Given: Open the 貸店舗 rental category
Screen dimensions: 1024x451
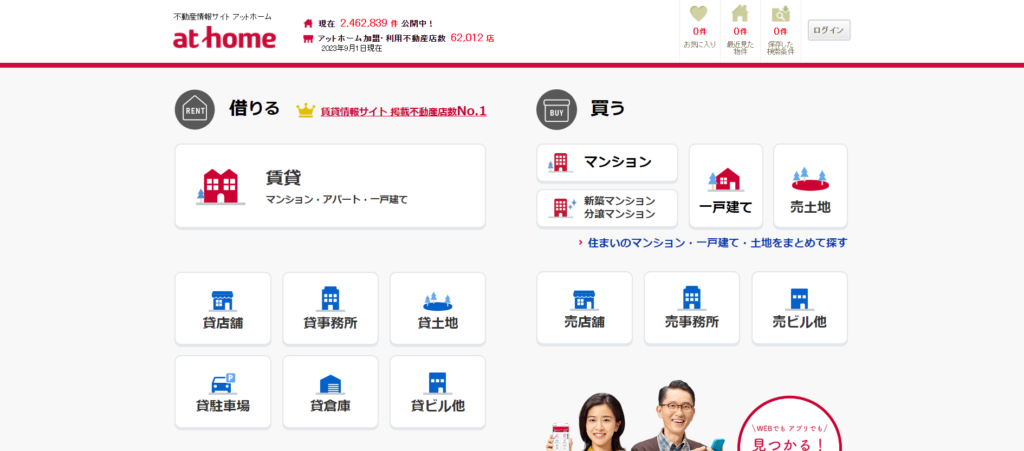Looking at the screenshot, I should tap(223, 309).
